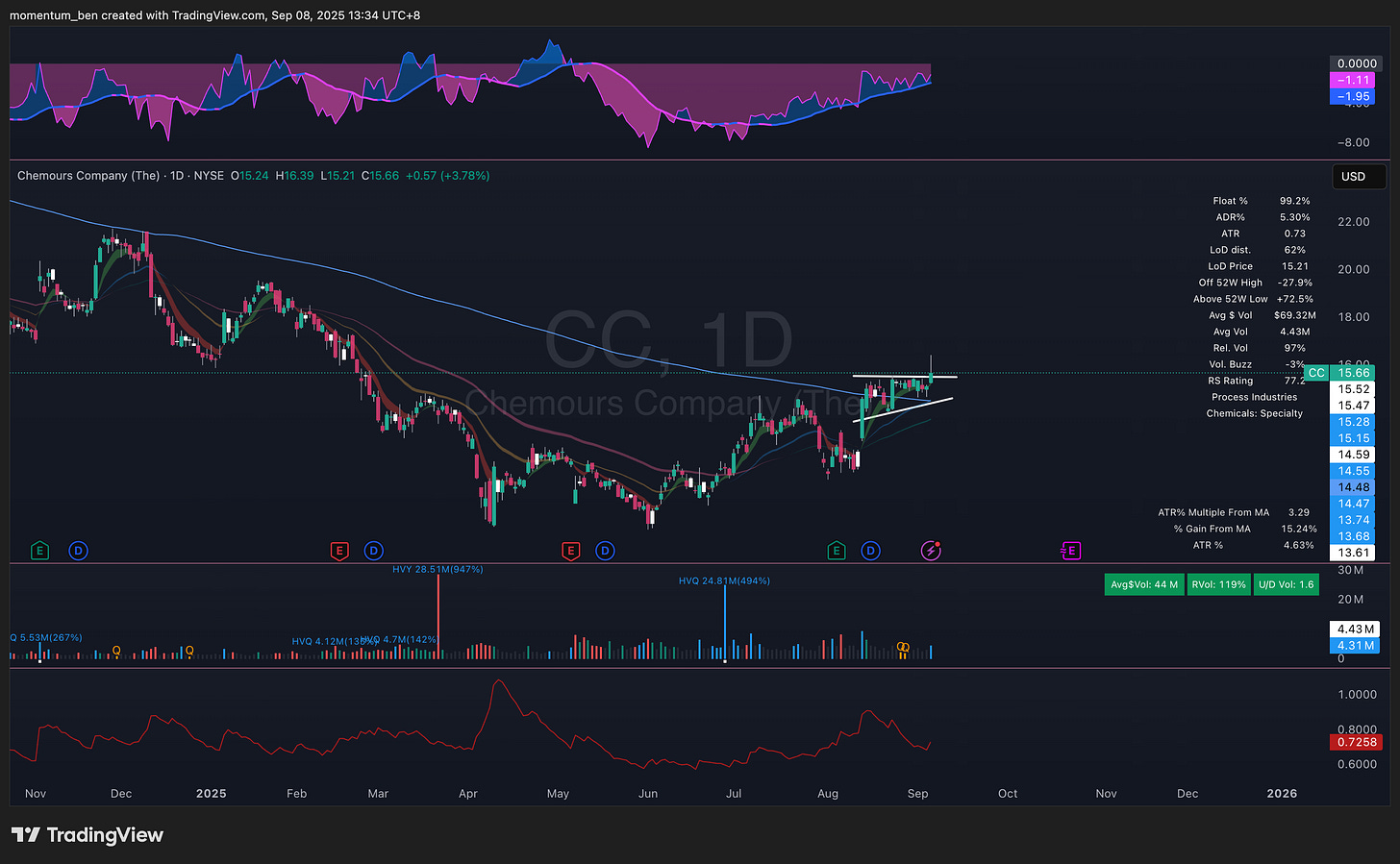Open the dividend marker in late February
Screen dimensions: 1400x864
click(x=373, y=551)
